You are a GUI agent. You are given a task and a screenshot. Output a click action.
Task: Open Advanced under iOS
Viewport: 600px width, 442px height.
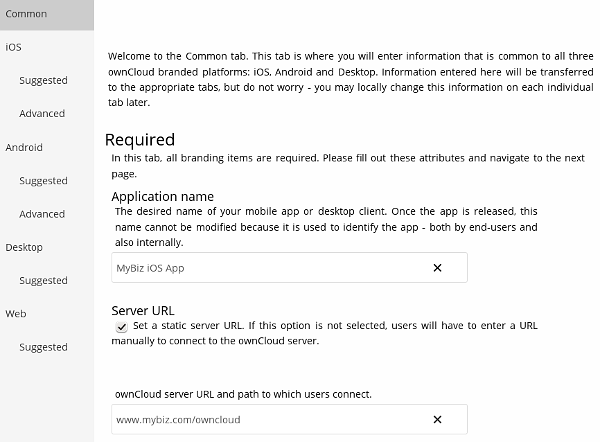(x=42, y=113)
